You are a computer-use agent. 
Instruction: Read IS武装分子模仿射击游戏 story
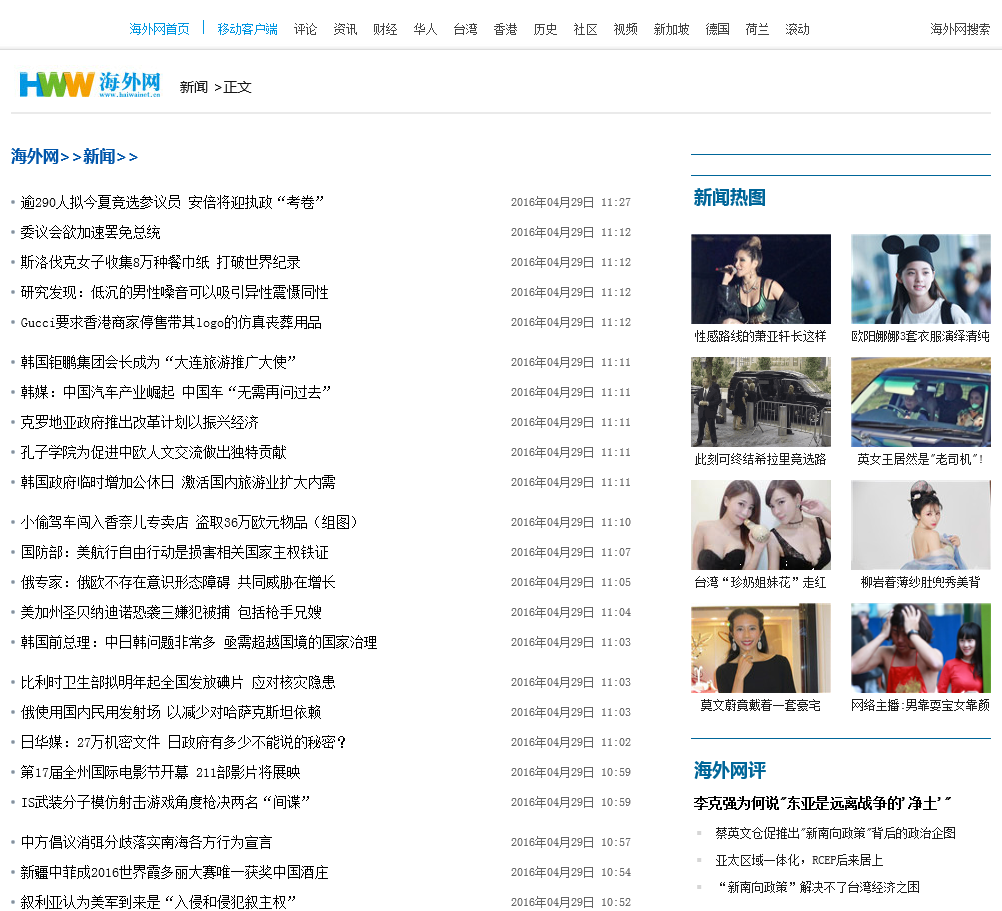(166, 802)
